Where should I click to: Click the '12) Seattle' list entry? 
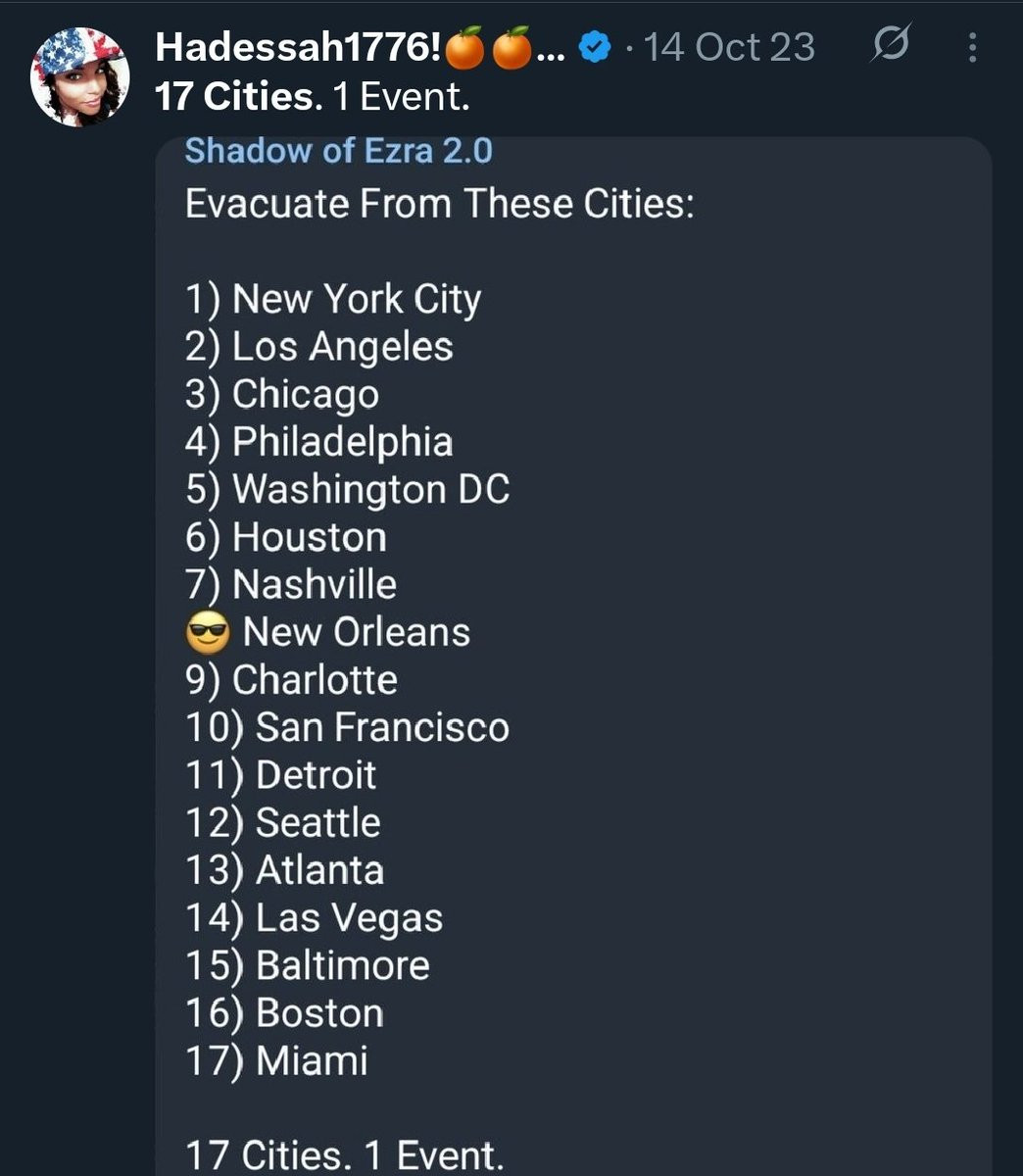pyautogui.click(x=283, y=822)
